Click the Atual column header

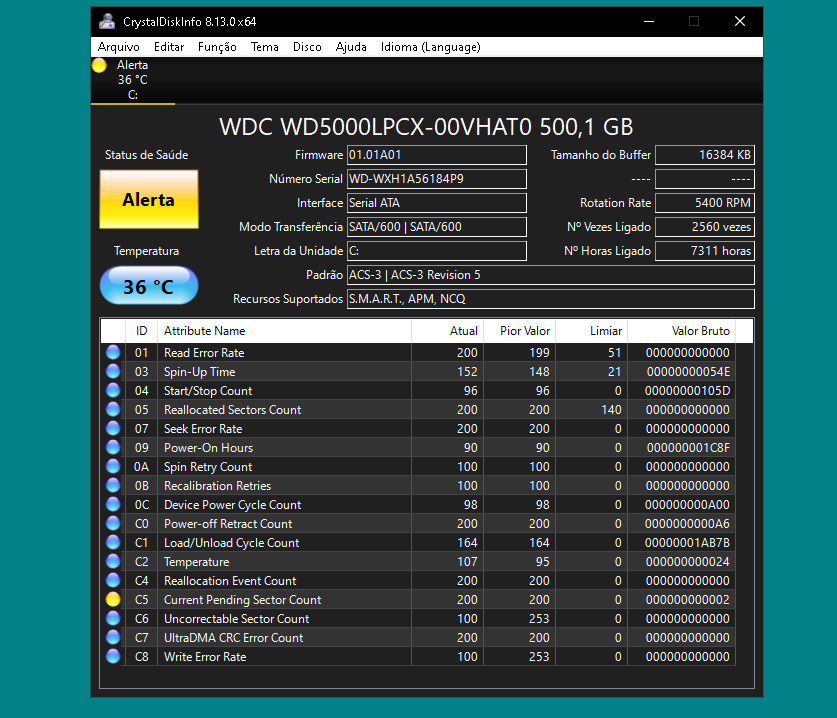pos(448,331)
